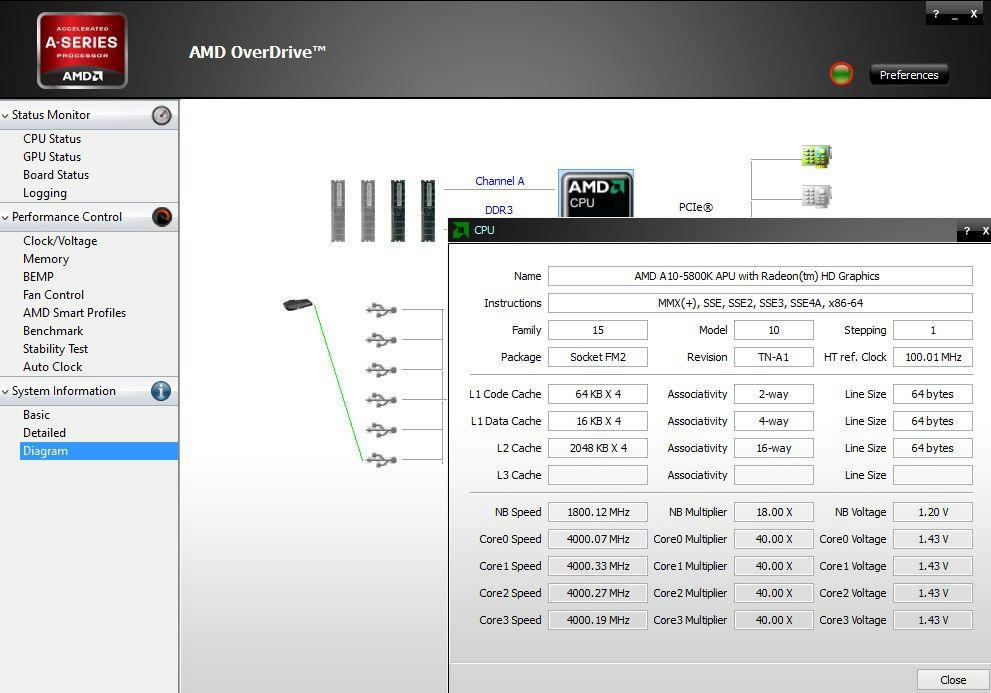Open the Stability Test page
991x693 pixels.
[55, 348]
